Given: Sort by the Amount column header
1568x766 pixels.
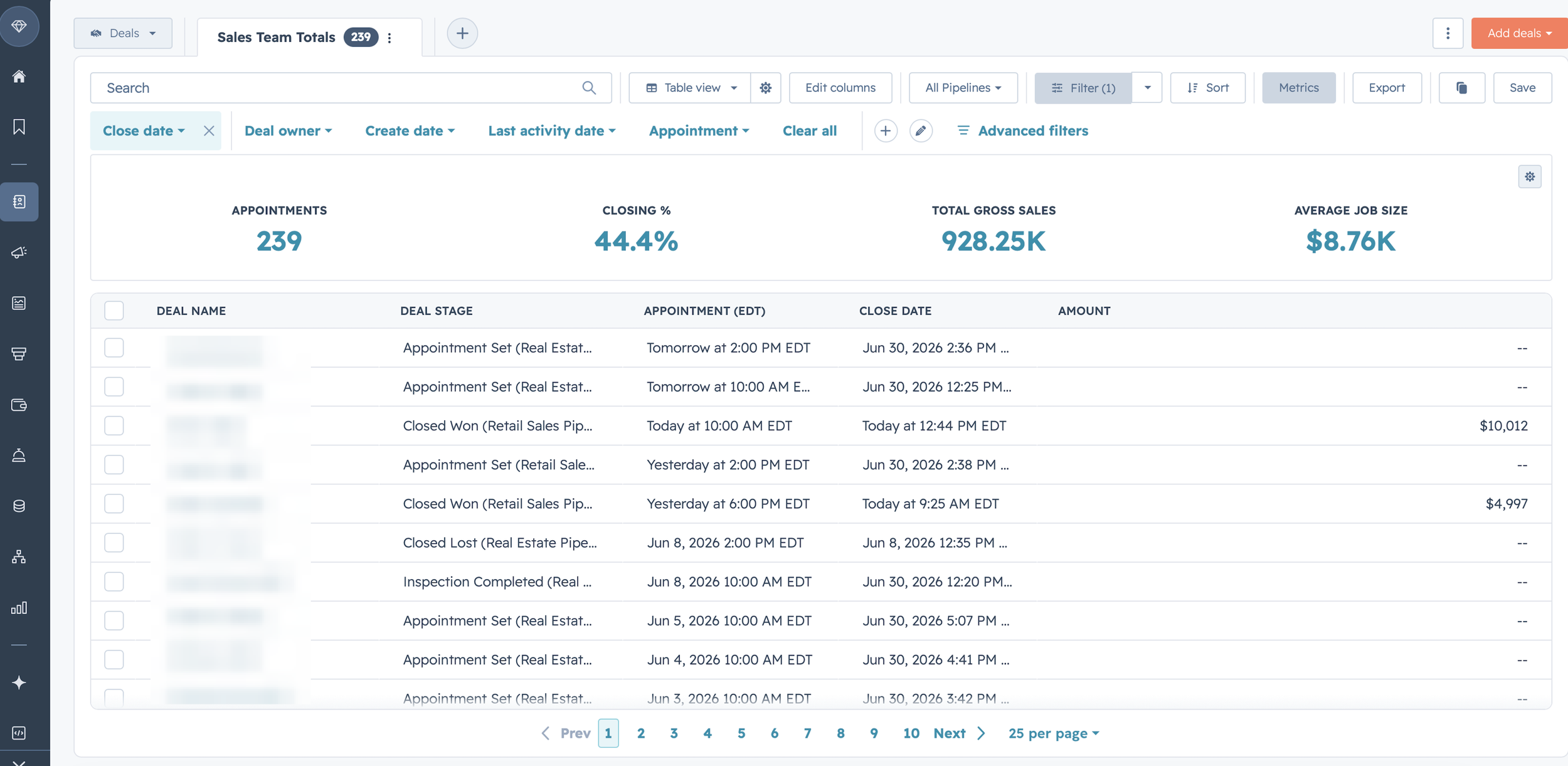Looking at the screenshot, I should pos(1084,311).
